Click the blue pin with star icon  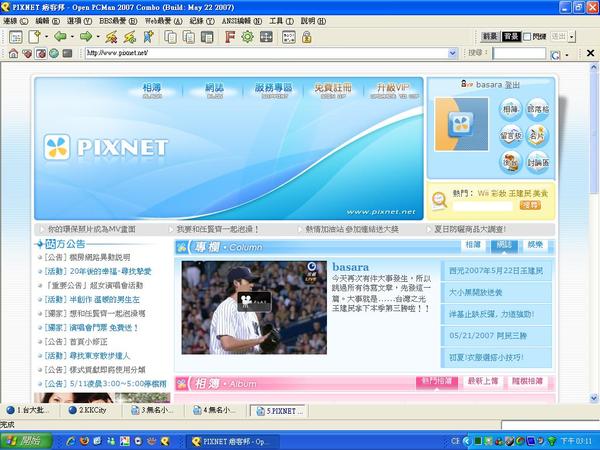point(148,37)
